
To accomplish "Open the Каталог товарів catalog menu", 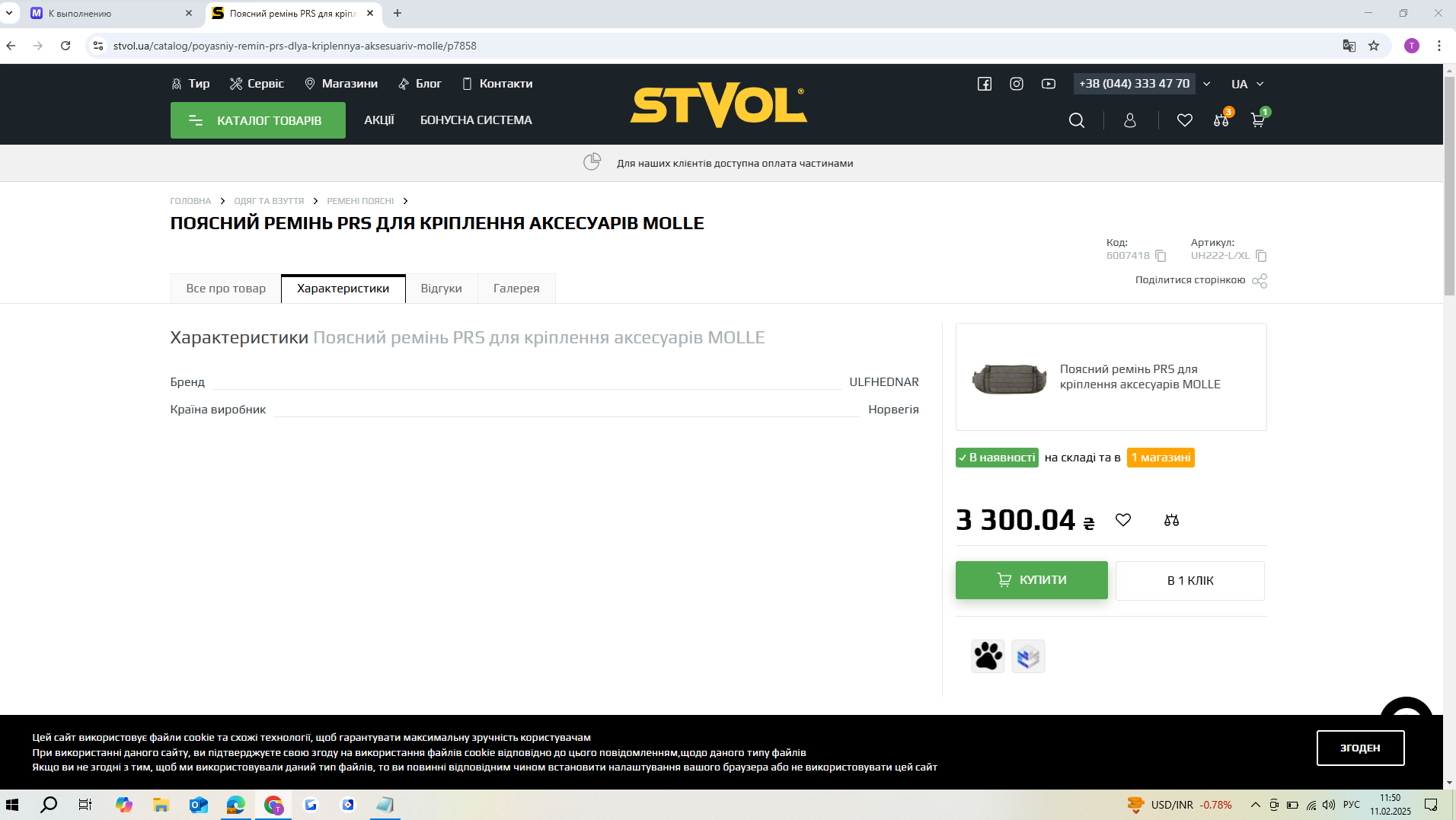I will coord(258,120).
